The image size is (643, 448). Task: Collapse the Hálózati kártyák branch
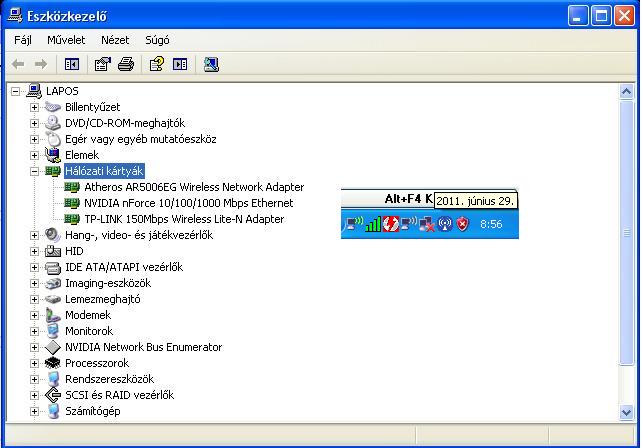(x=34, y=171)
